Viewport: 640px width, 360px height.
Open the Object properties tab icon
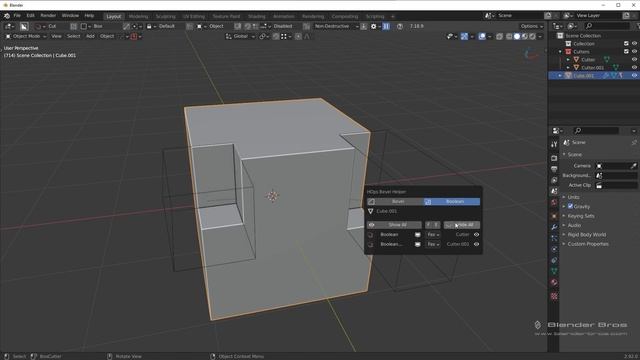[x=554, y=216]
